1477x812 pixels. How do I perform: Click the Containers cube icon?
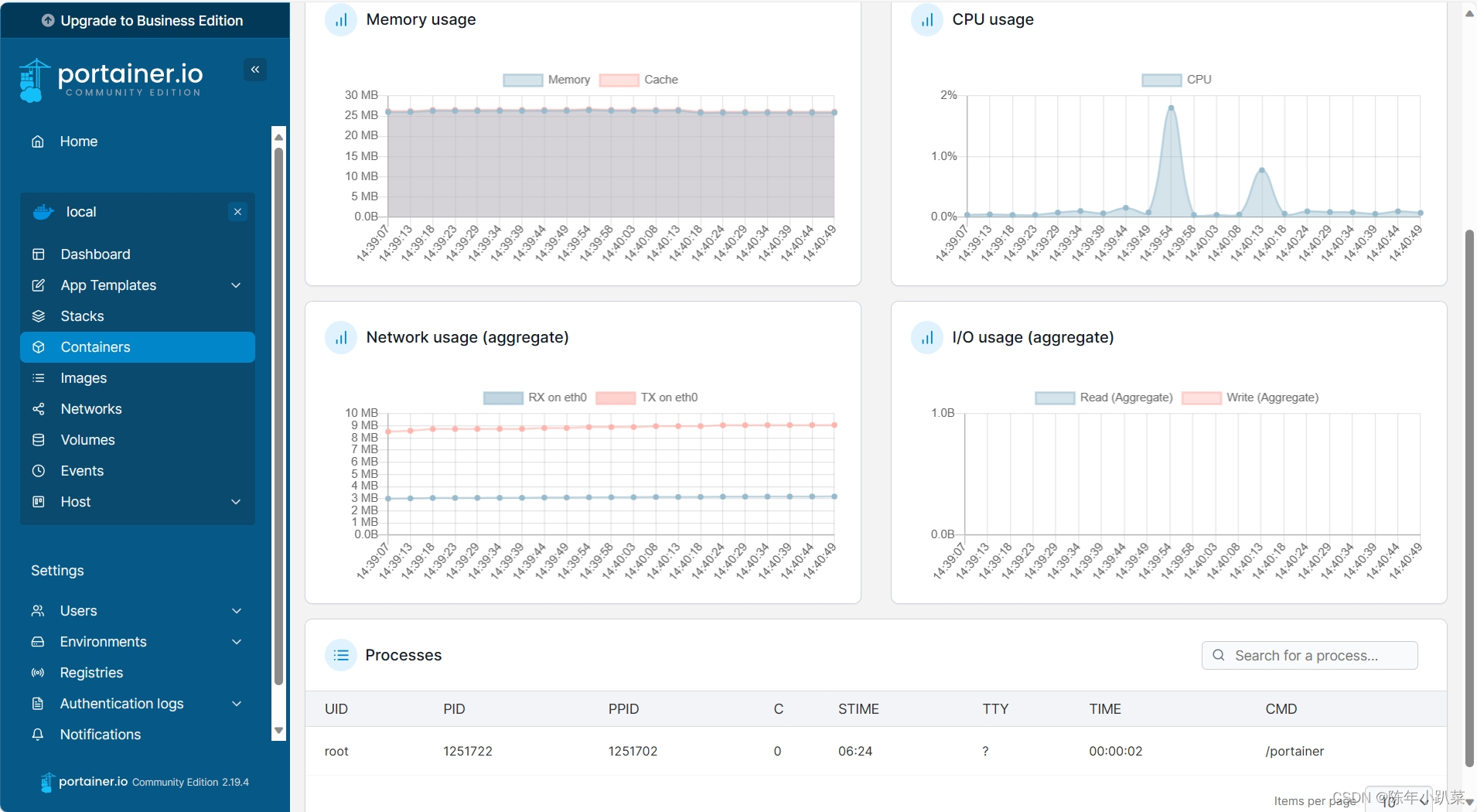39,347
